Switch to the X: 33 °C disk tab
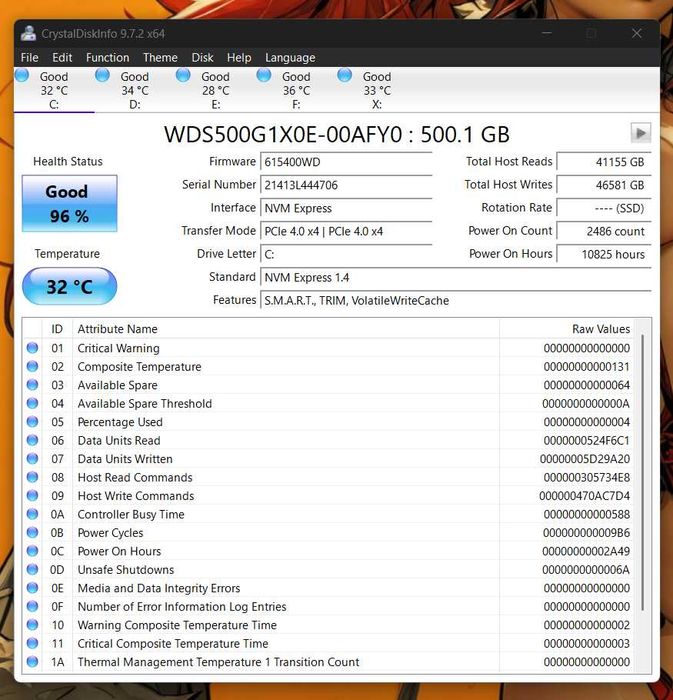This screenshot has height=700, width=673. tap(377, 90)
